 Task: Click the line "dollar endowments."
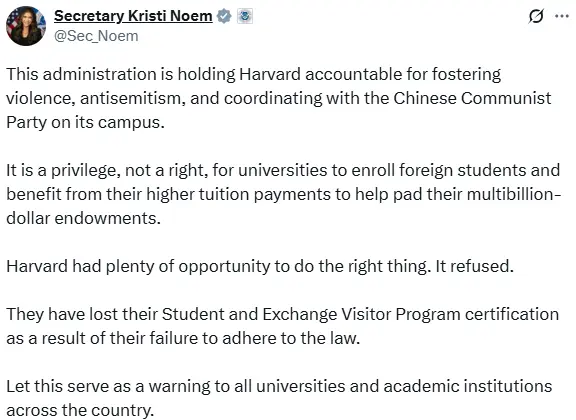point(83,218)
